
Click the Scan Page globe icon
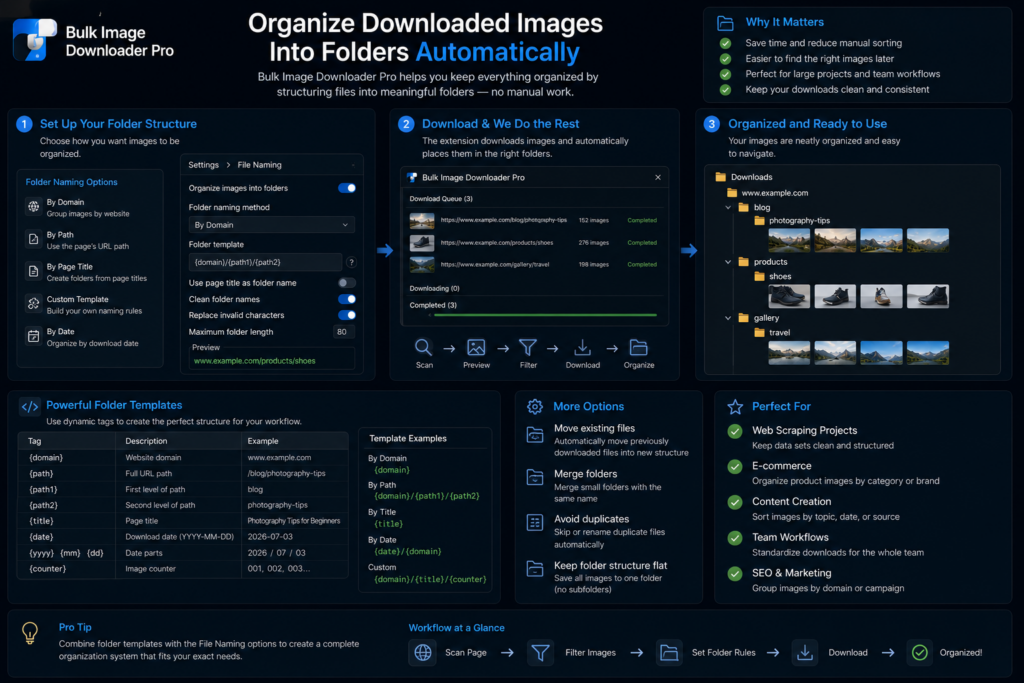(423, 652)
